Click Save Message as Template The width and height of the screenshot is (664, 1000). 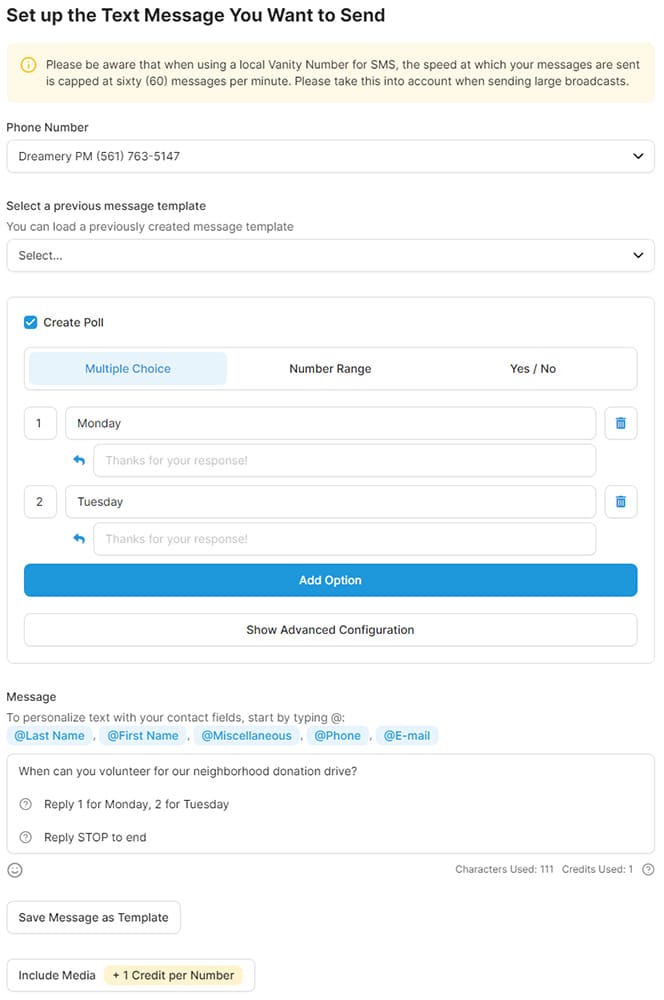pyautogui.click(x=93, y=917)
